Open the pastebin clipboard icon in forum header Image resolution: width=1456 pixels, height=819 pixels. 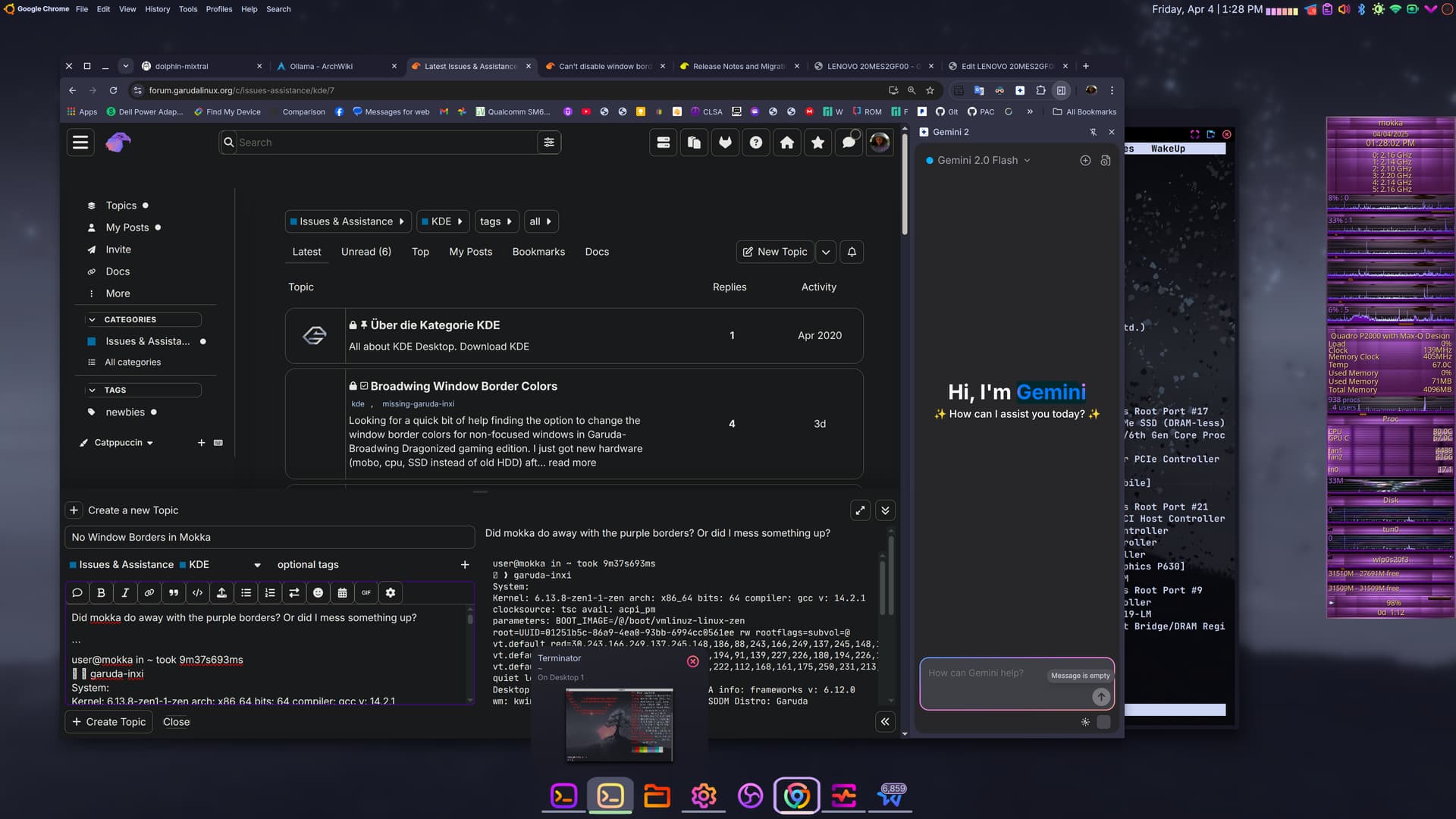[694, 143]
